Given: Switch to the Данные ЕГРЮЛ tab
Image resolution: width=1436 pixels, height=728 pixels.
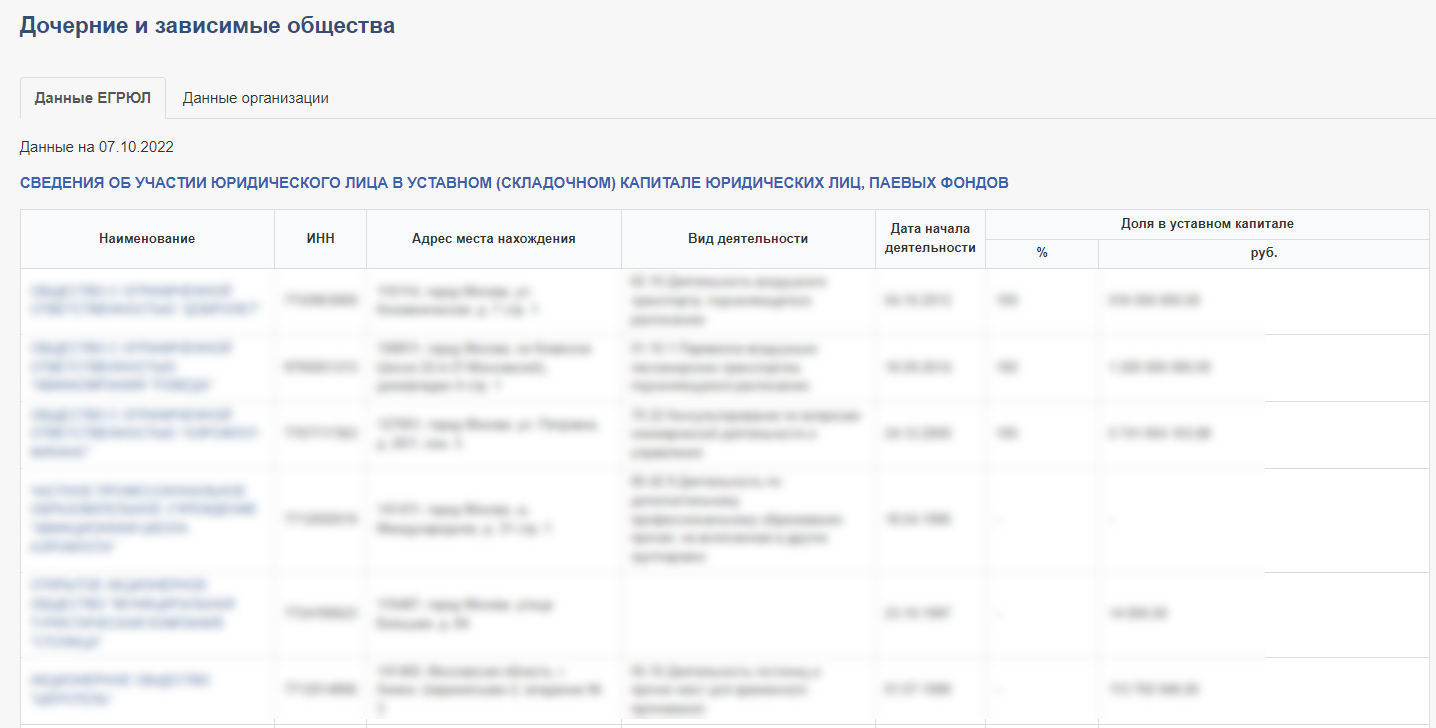Looking at the screenshot, I should pyautogui.click(x=93, y=98).
